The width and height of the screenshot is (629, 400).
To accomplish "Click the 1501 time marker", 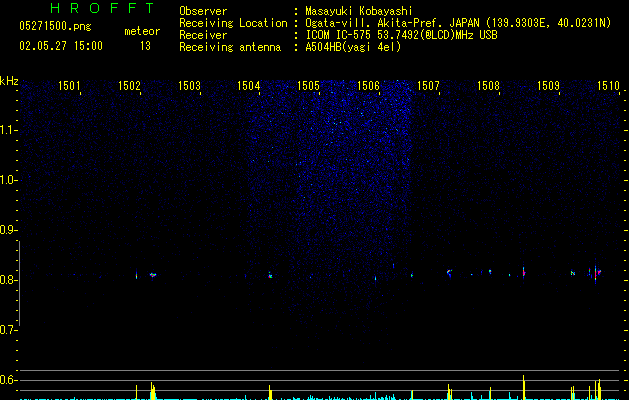I will coord(69,86).
